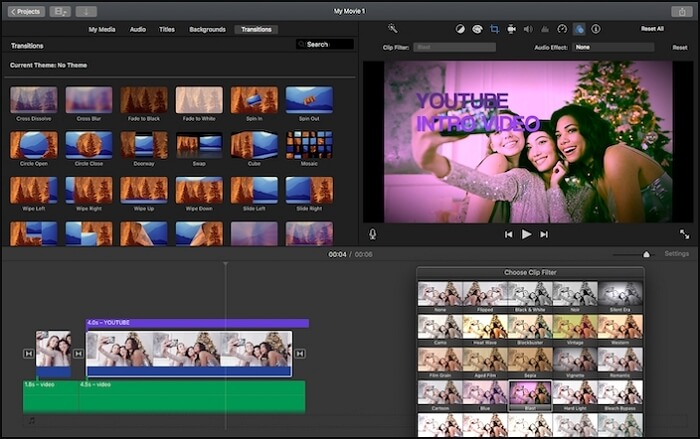Open the color balance tool
700x439 pixels.
pyautogui.click(x=460, y=29)
